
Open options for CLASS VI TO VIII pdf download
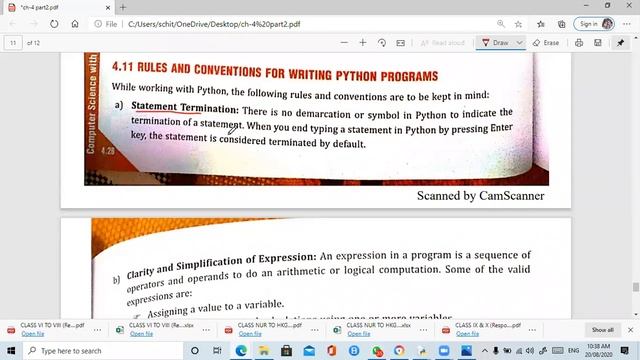pyautogui.click(x=97, y=329)
